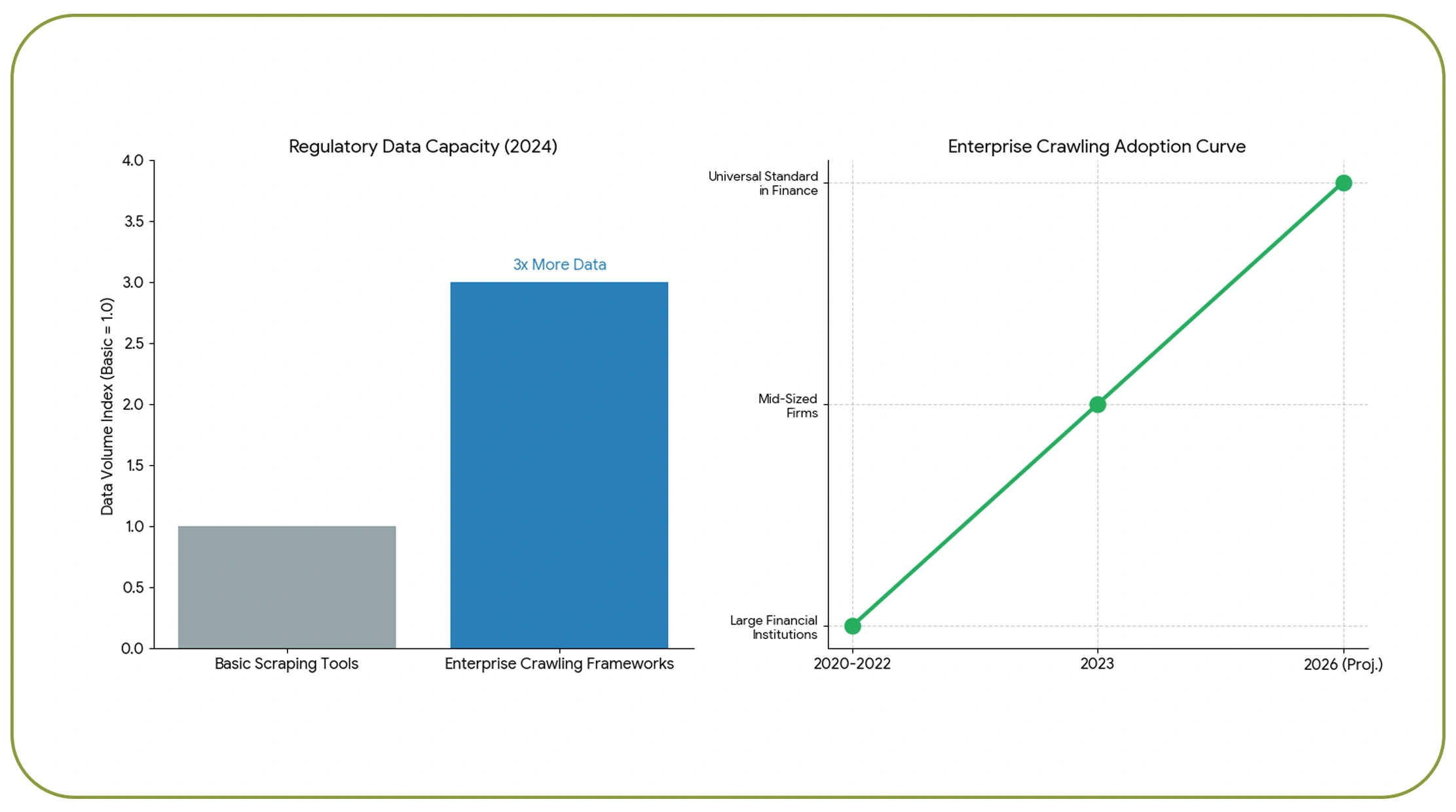
Task: Click the '2020-2022' x-axis label
Action: (851, 664)
